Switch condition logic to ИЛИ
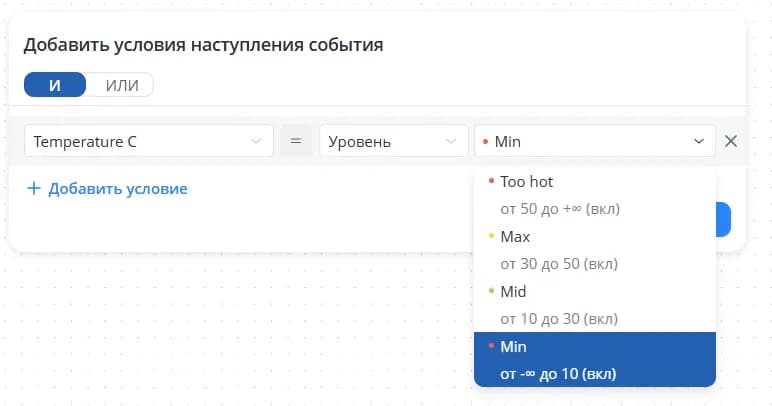 tap(122, 85)
